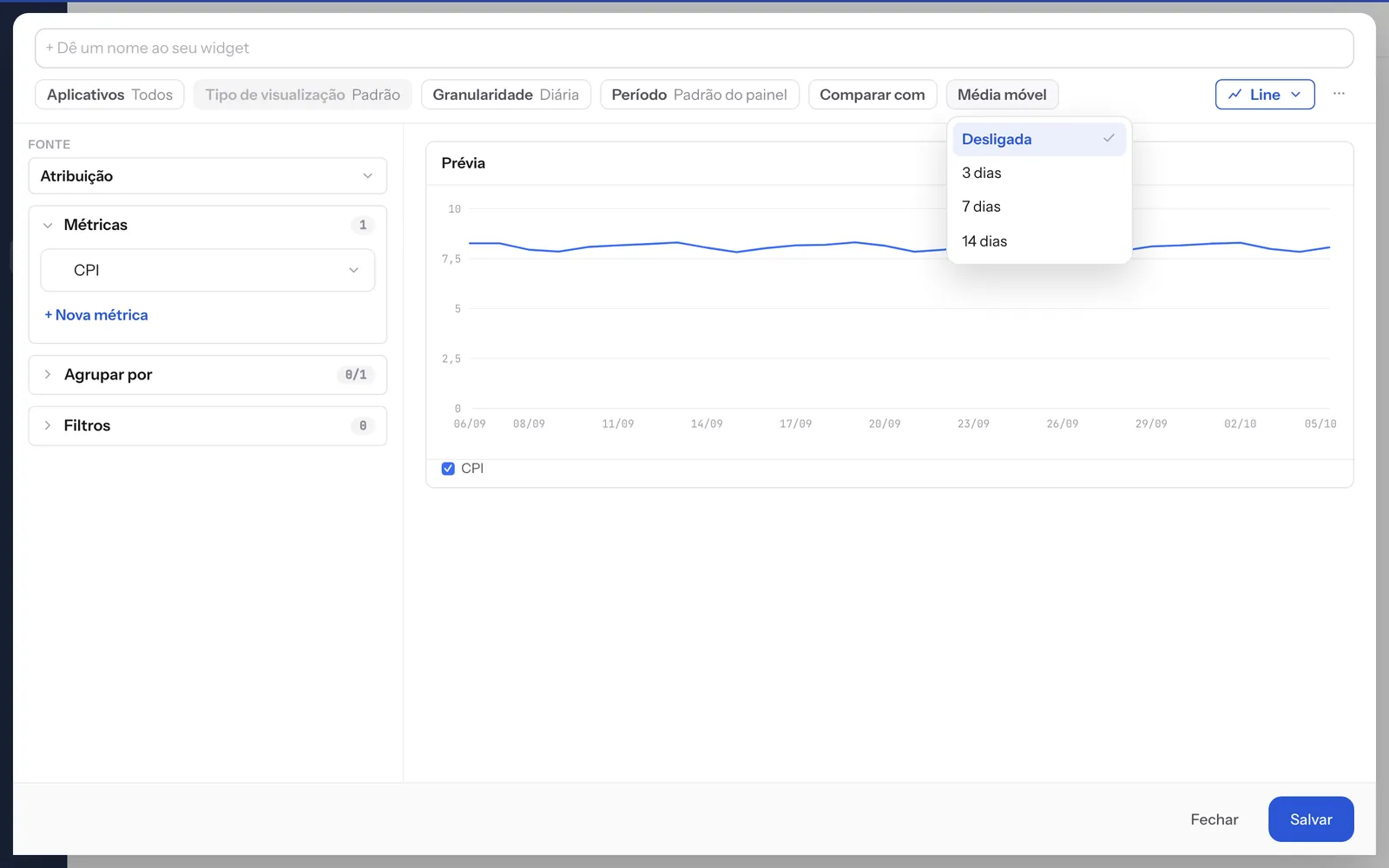Viewport: 1389px width, 868px height.
Task: Click the line chart icon in chart type selector
Action: (1235, 95)
